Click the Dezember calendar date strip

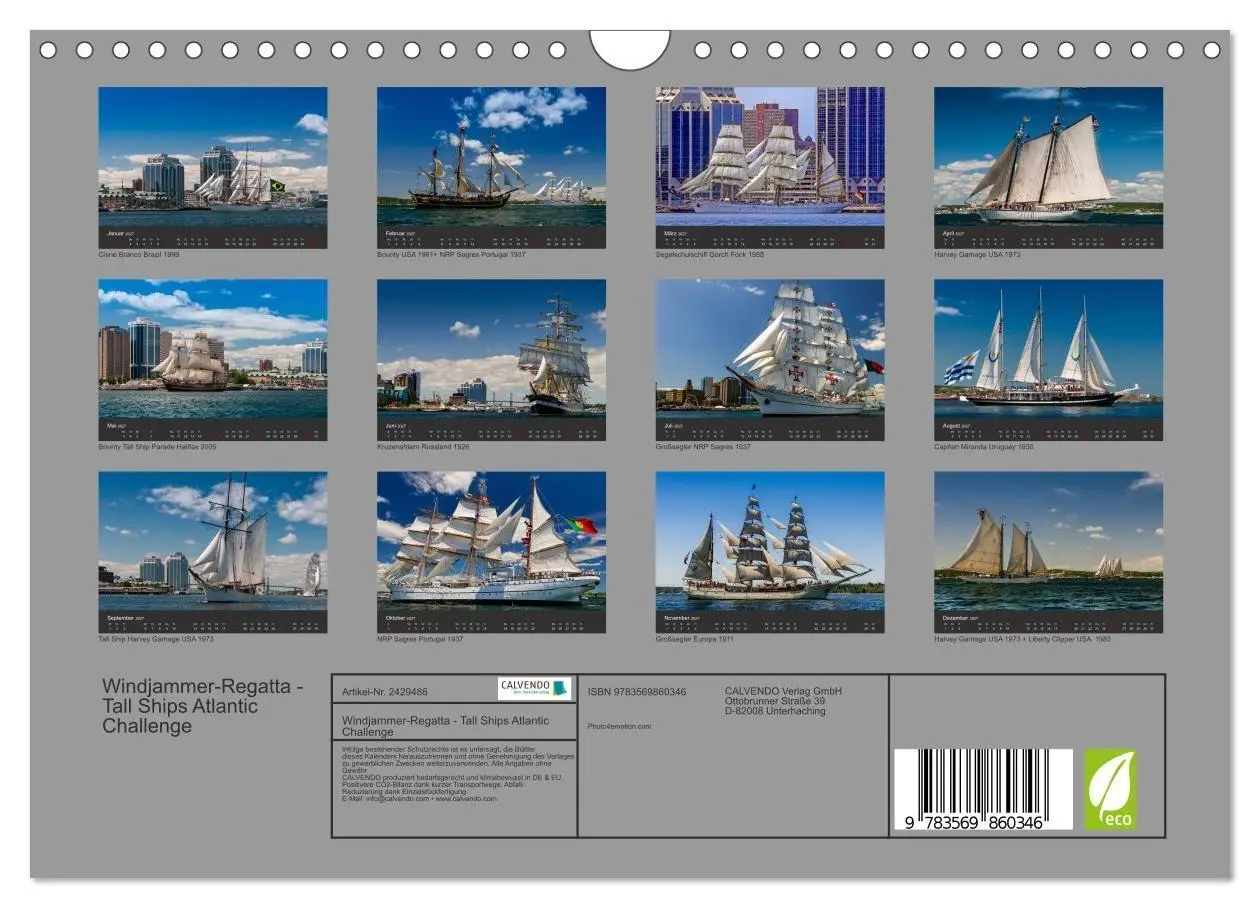[x=1049, y=623]
